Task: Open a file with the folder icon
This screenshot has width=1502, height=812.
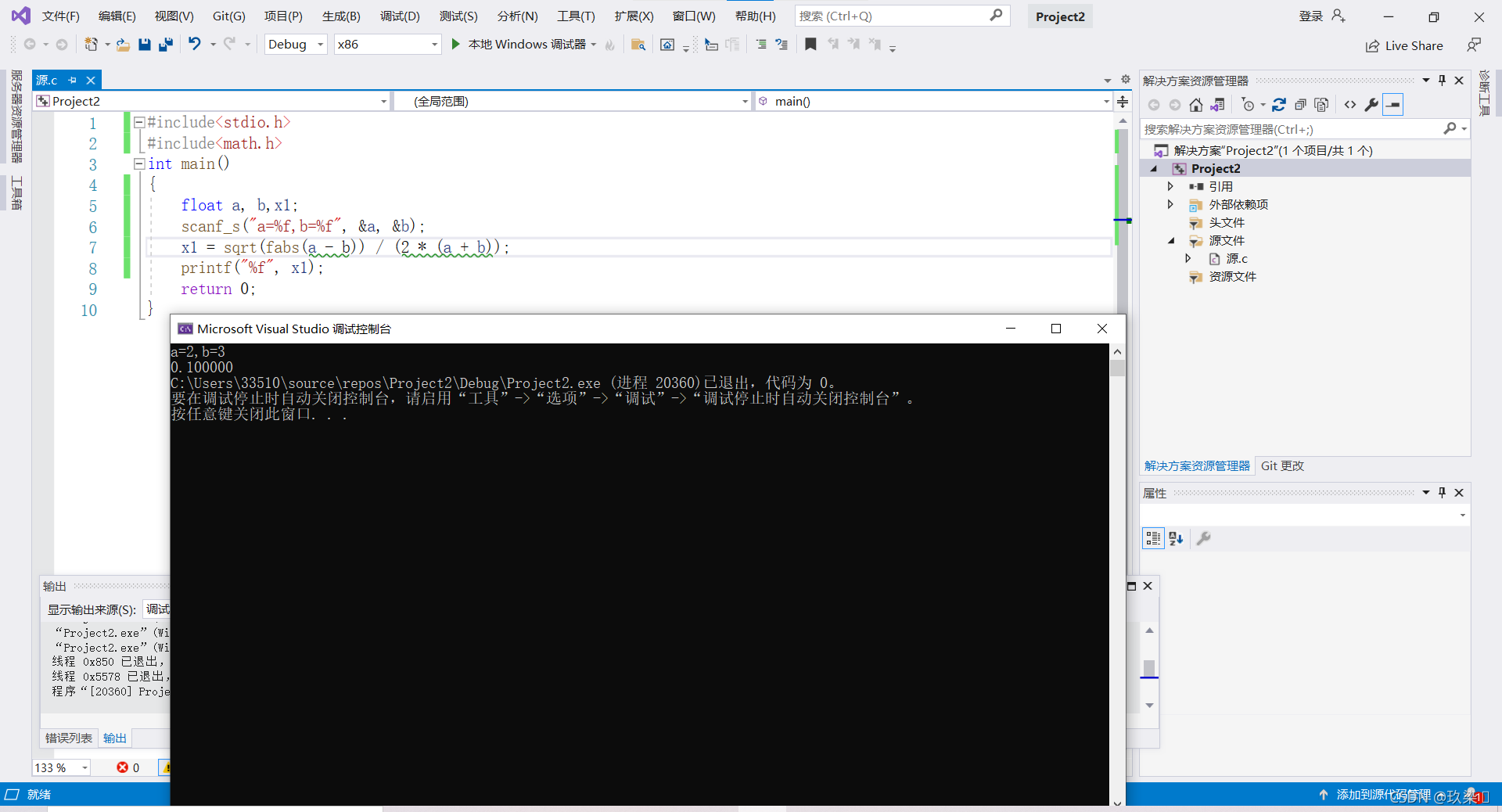Action: click(123, 45)
